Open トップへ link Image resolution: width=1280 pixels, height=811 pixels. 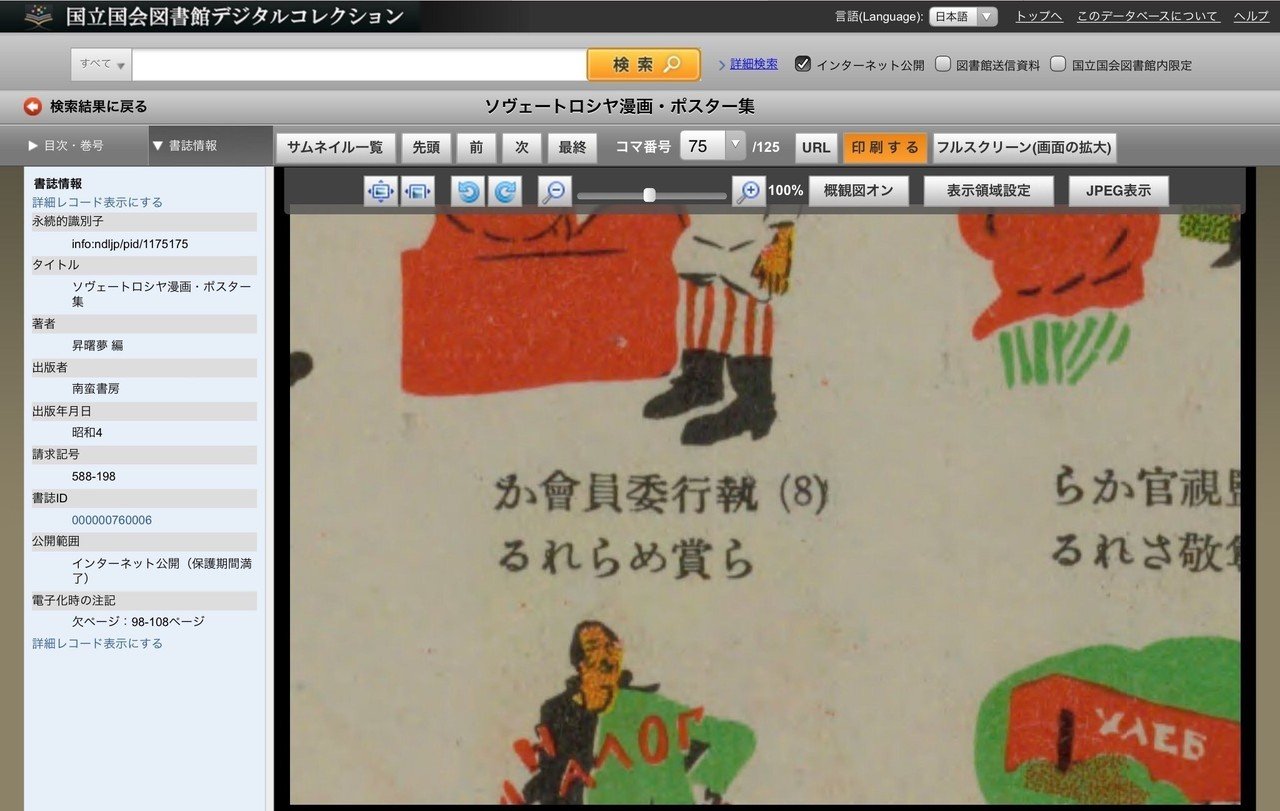click(x=1039, y=16)
